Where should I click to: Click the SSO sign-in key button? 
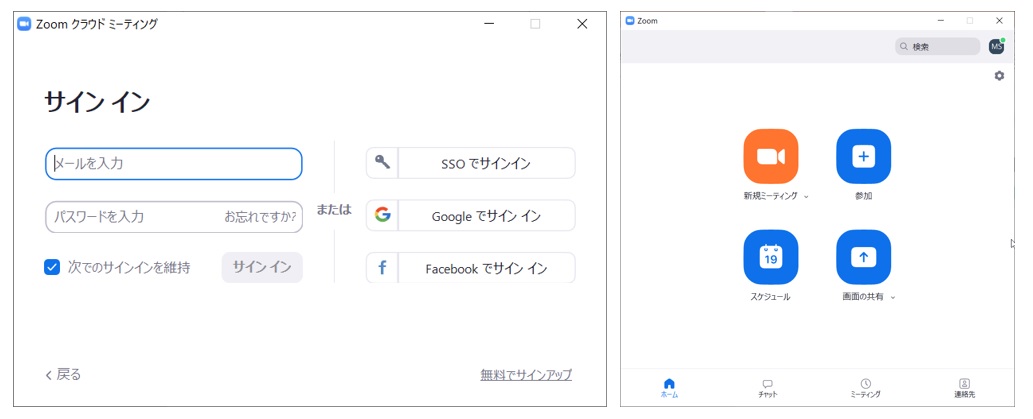(x=471, y=164)
